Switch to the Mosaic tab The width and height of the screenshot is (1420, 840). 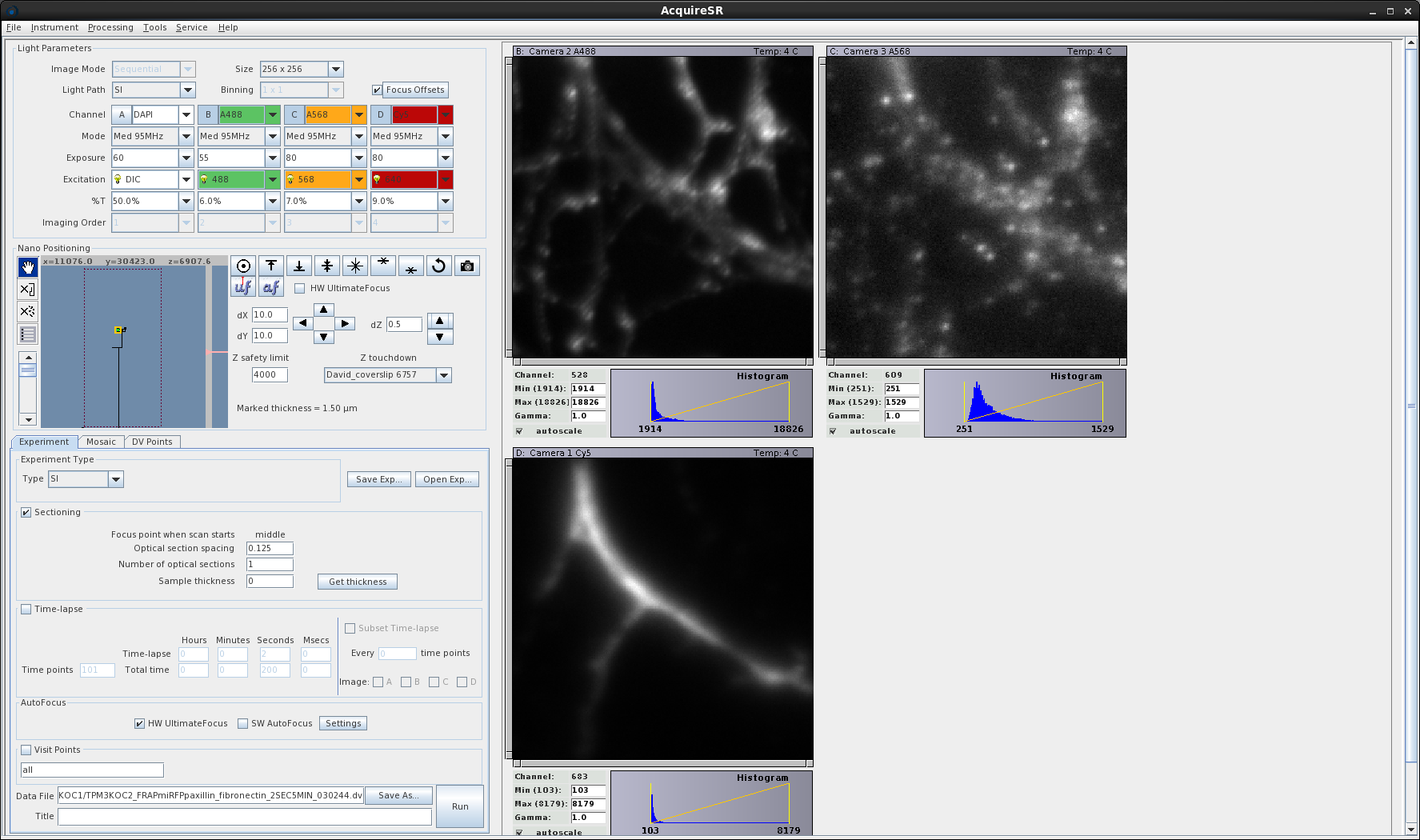point(101,442)
